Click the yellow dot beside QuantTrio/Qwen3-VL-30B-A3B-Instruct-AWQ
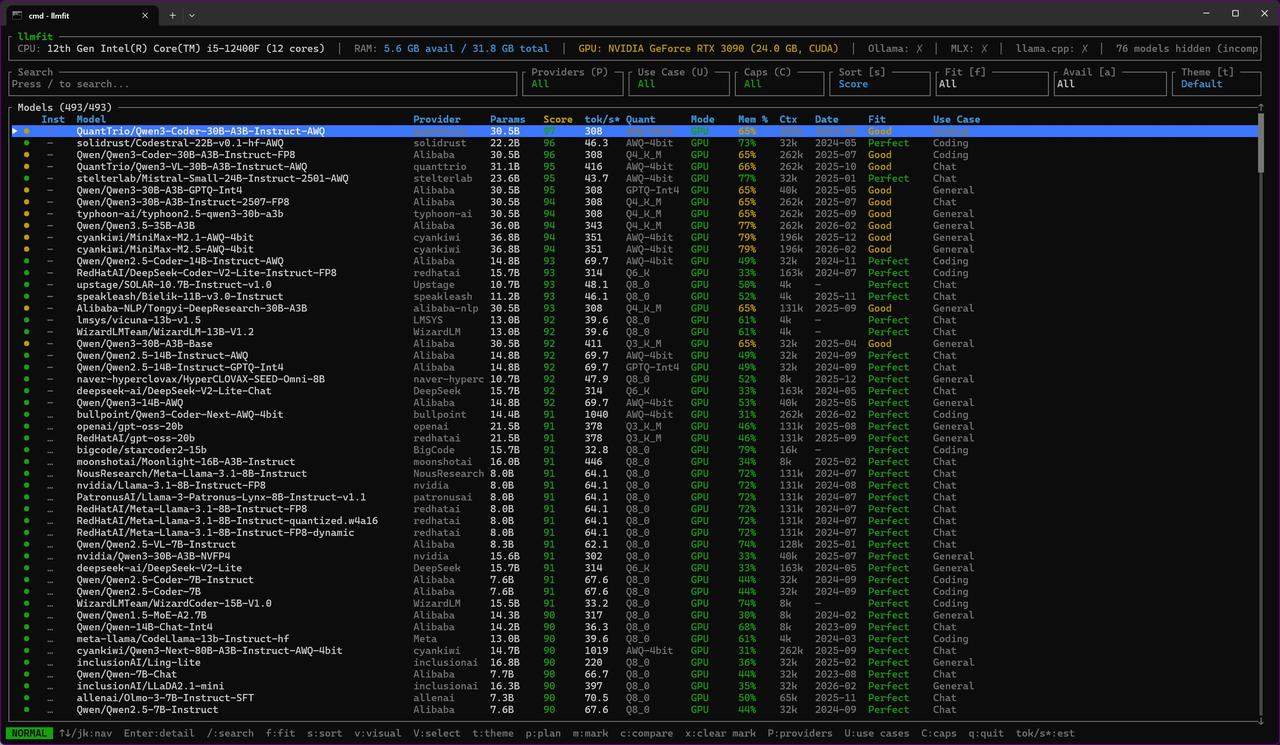The width and height of the screenshot is (1280, 745). click(x=27, y=167)
